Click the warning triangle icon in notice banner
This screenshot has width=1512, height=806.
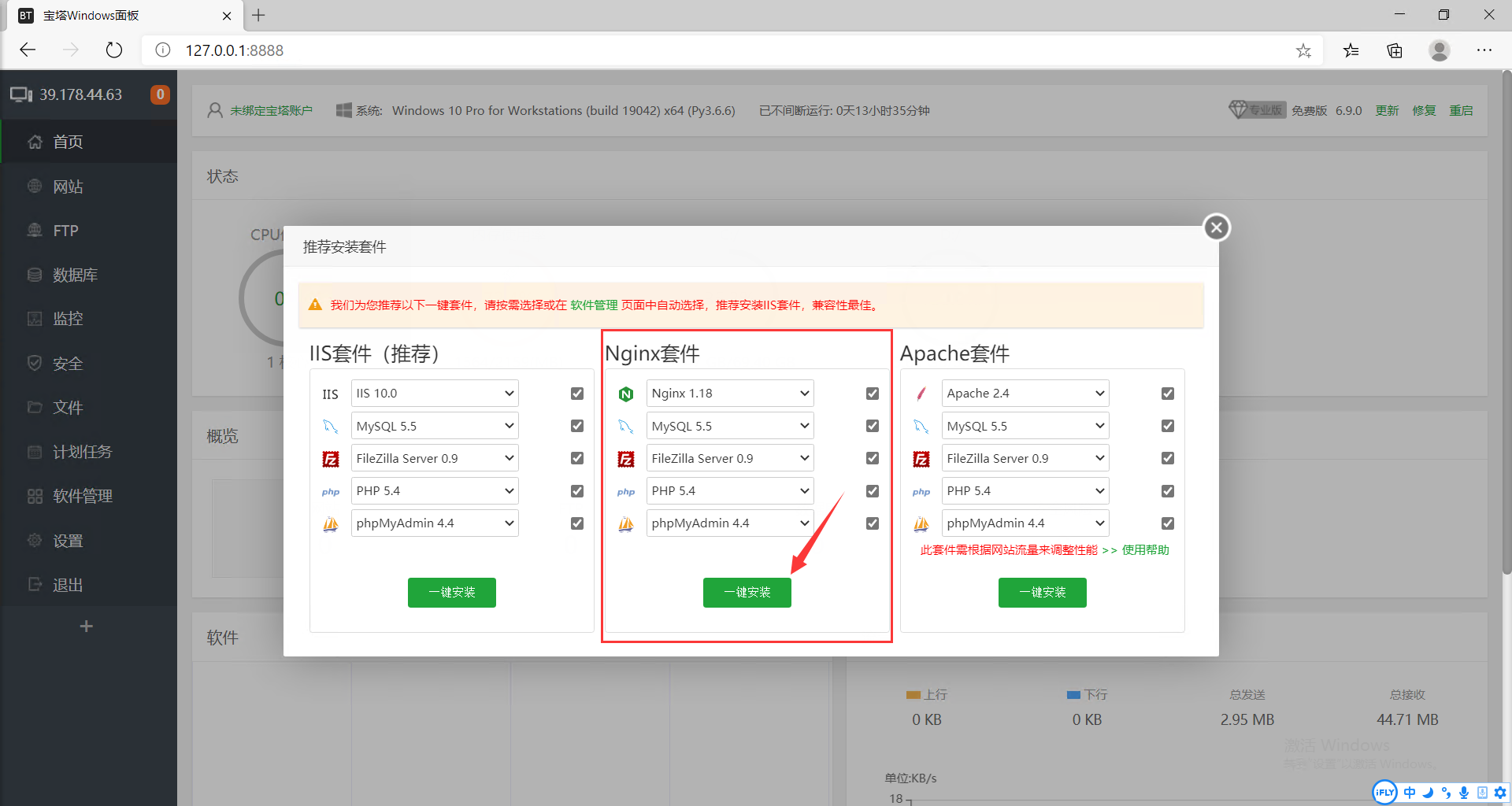point(315,305)
